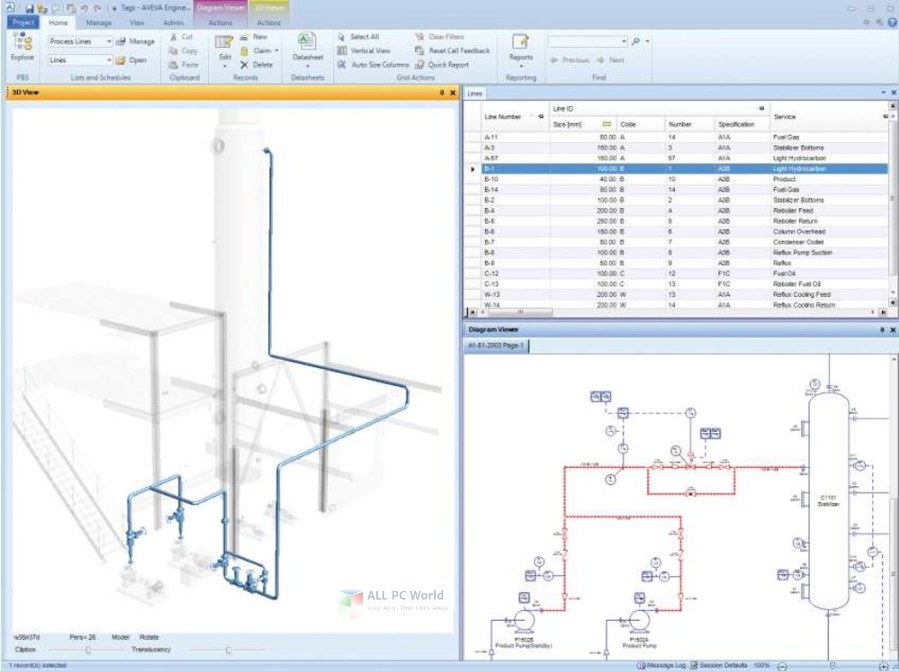Pin the Diagram Viewer panel
The image size is (899, 671).
coord(882,330)
